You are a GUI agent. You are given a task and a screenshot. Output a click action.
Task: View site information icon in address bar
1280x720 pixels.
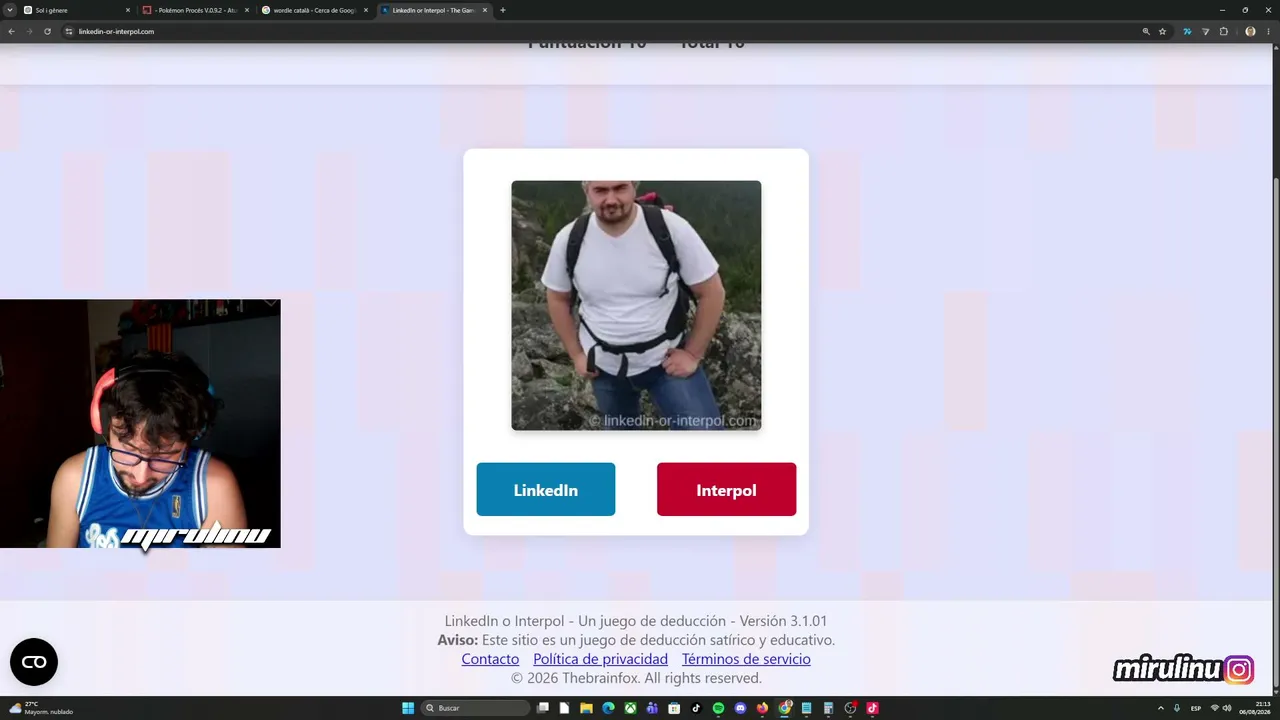click(x=69, y=31)
